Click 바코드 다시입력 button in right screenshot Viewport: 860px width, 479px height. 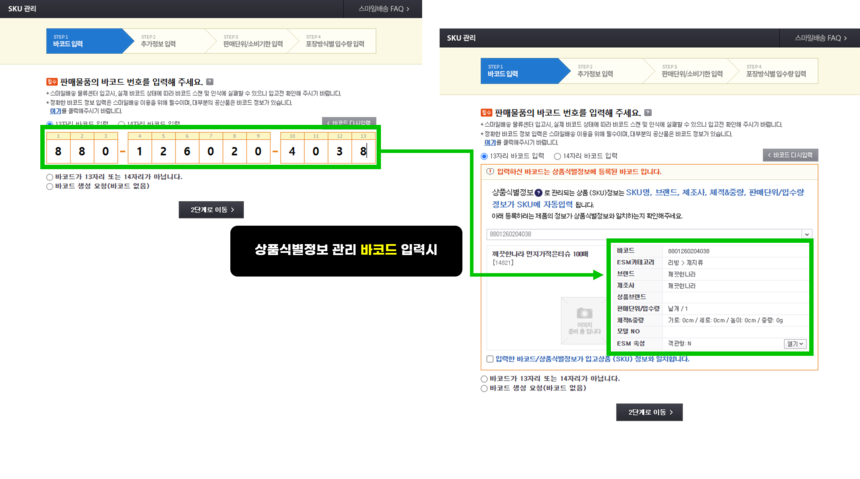[790, 155]
